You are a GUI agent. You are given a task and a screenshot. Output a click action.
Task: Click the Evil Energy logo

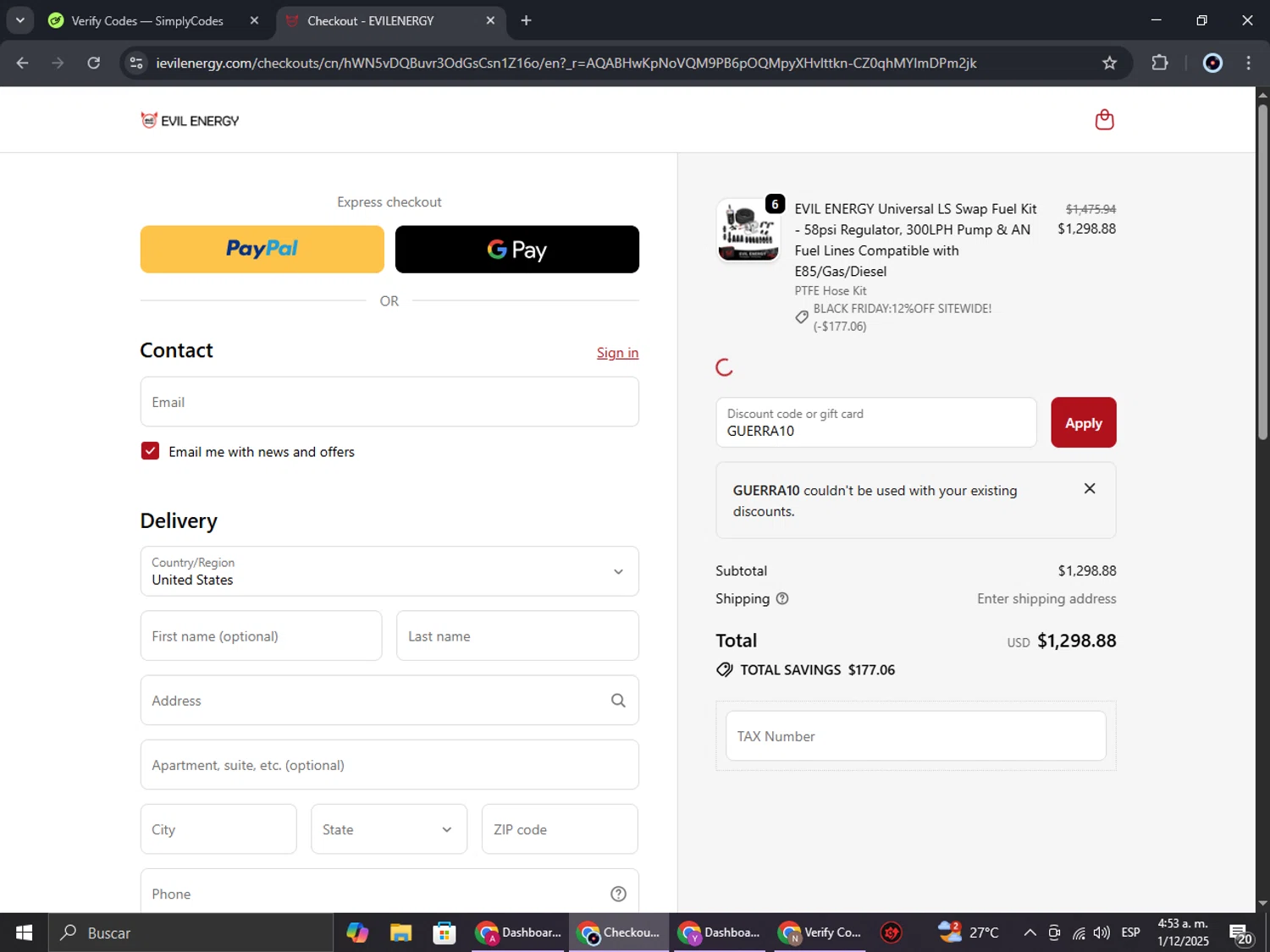[x=190, y=120]
